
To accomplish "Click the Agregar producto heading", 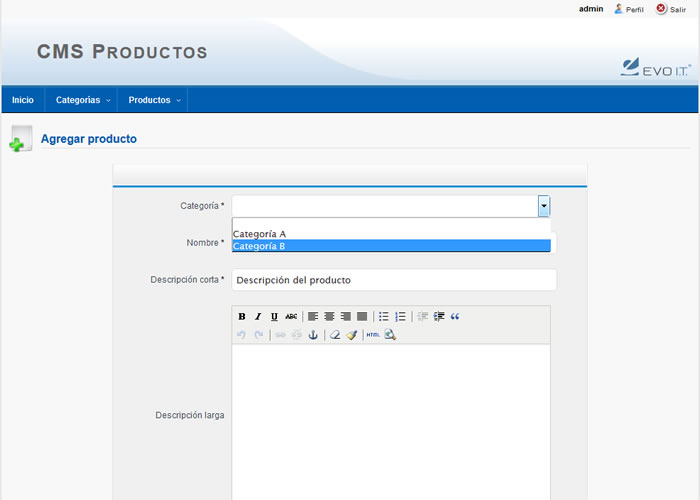I will pos(88,139).
